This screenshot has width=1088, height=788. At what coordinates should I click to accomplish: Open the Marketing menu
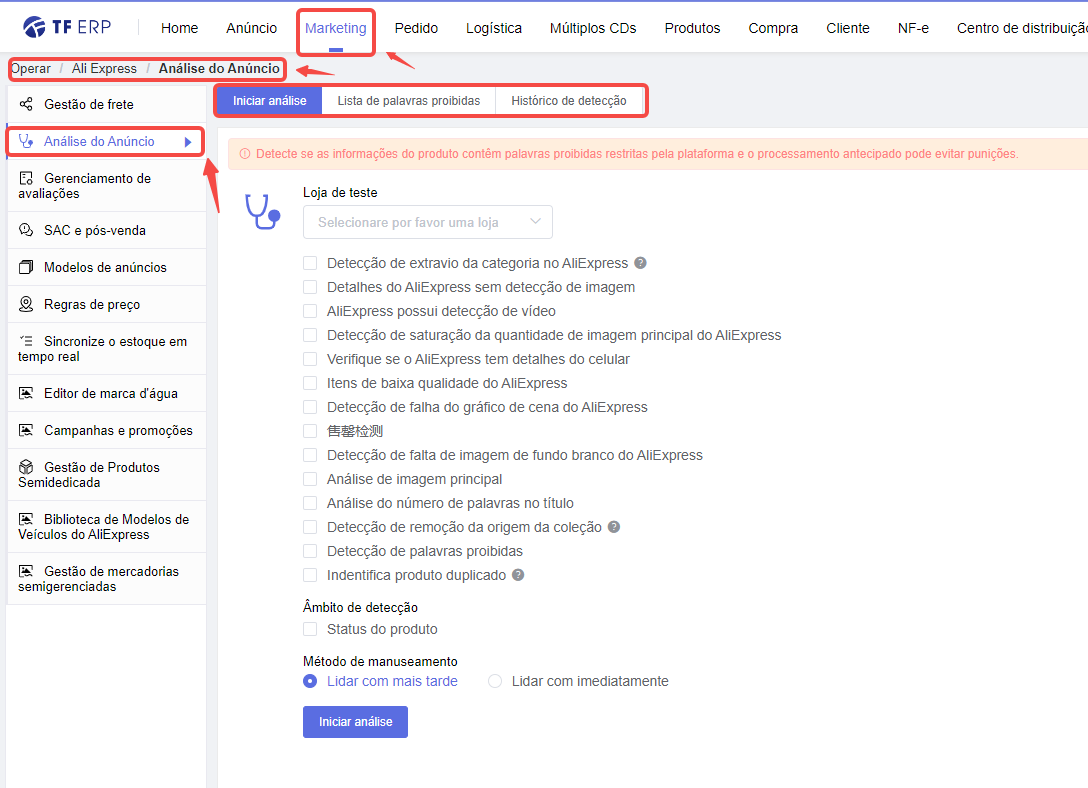[x=336, y=28]
